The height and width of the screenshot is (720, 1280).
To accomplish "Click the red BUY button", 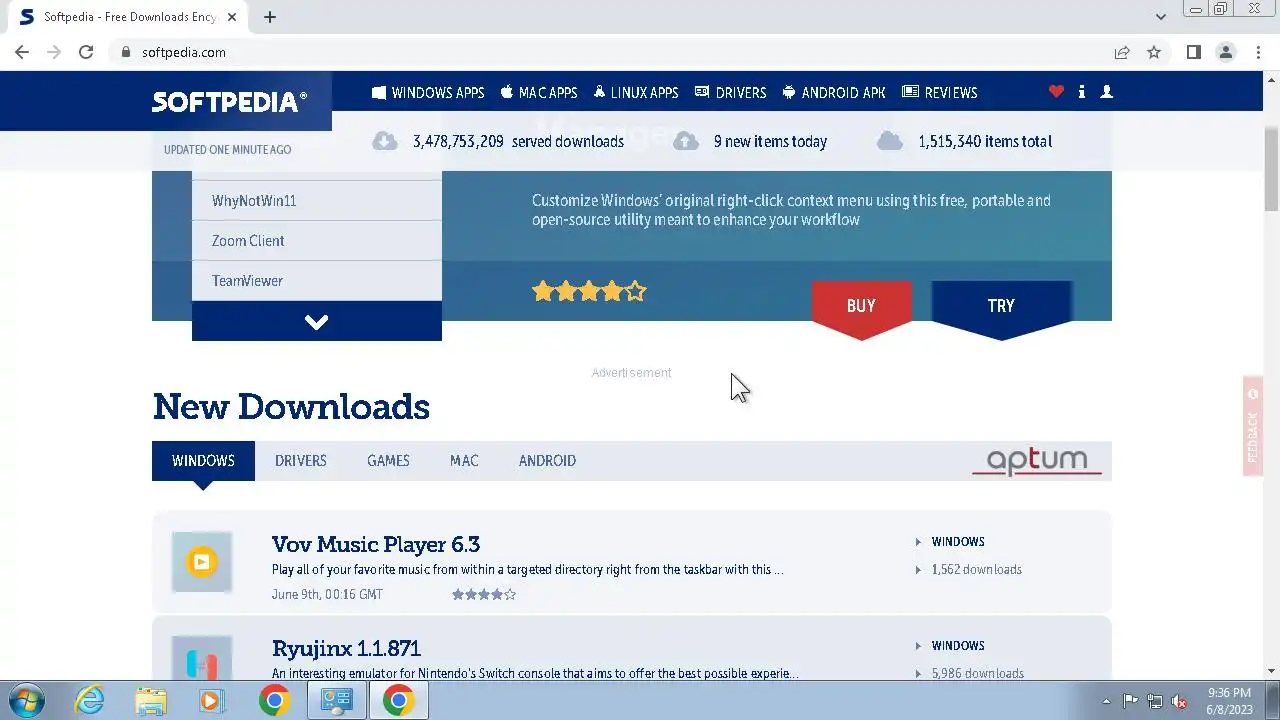I will [x=861, y=307].
